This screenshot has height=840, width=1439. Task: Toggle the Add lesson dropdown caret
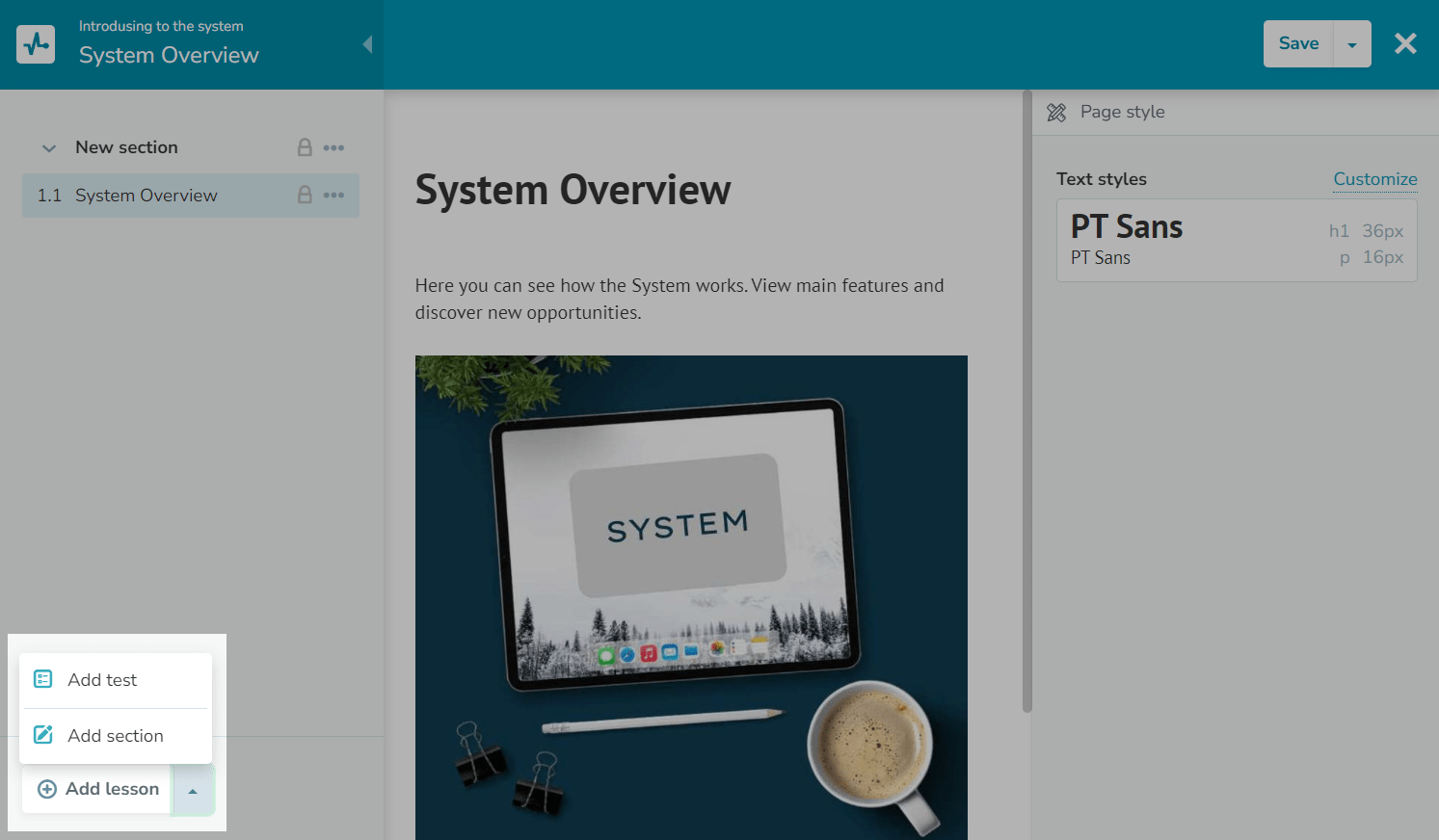tap(193, 790)
